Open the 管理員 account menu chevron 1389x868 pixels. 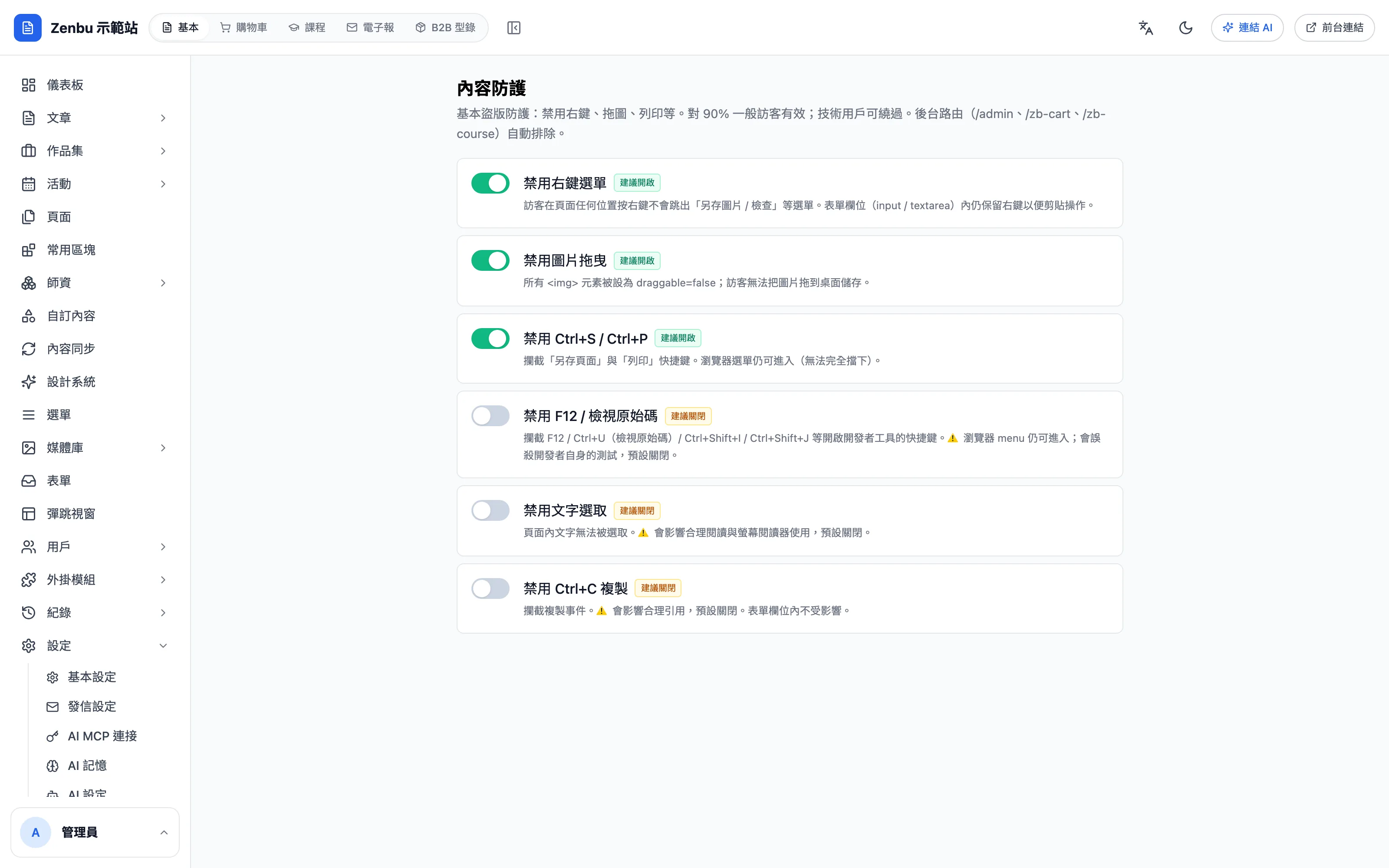click(x=164, y=832)
